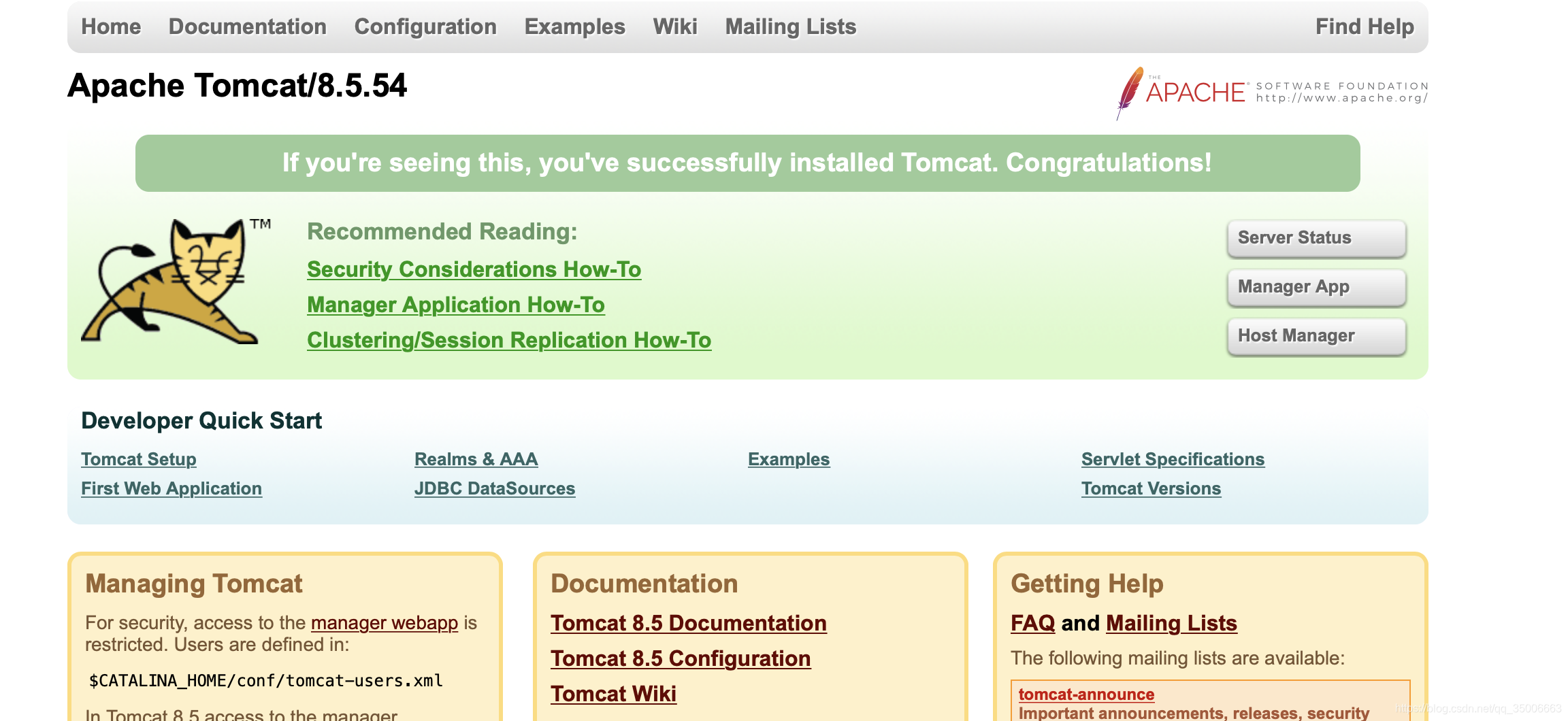Open Documentation in the top navigation bar
Viewport: 1568px width, 721px height.
point(248,27)
